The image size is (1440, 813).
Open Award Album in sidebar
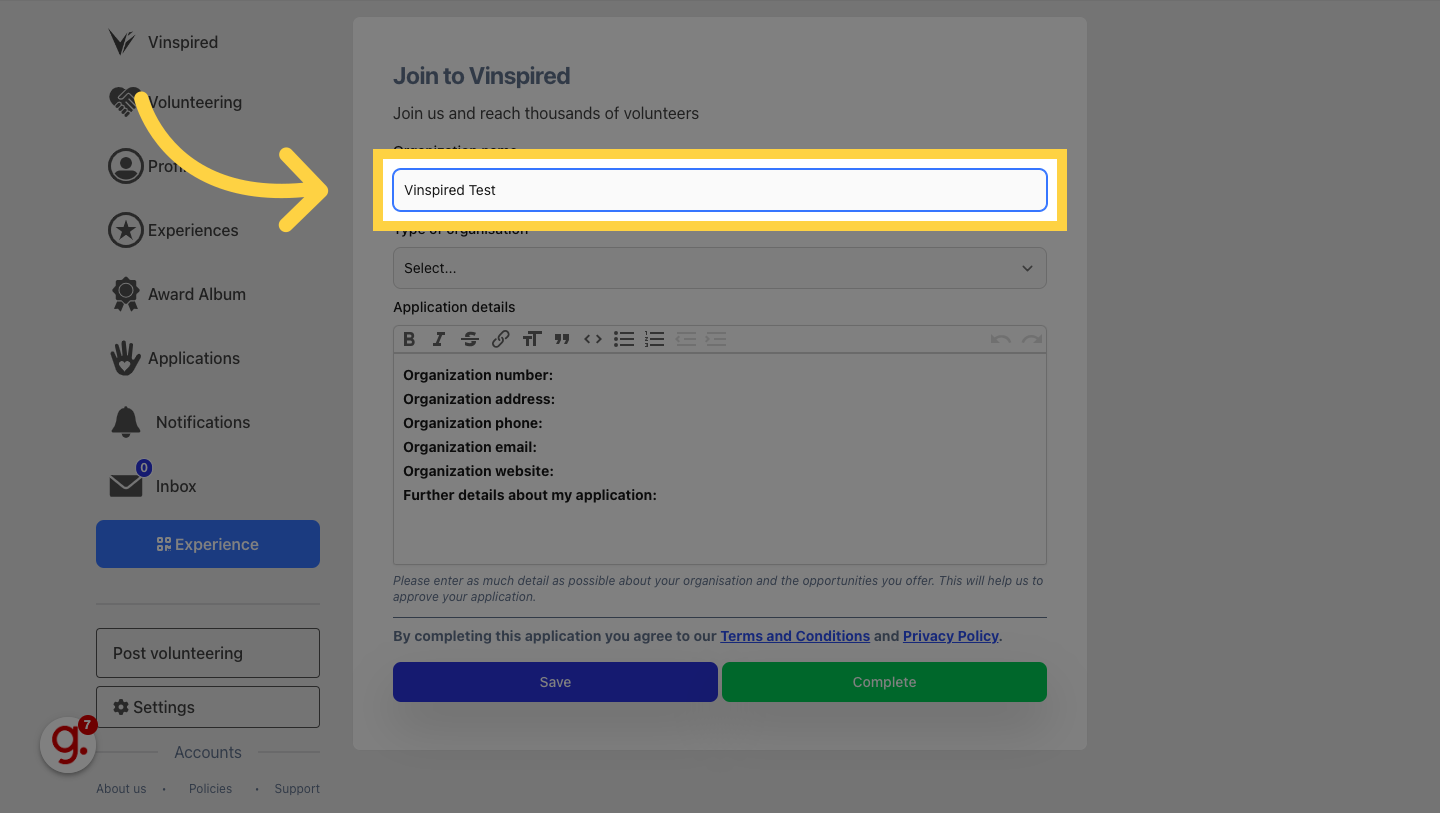[197, 294]
